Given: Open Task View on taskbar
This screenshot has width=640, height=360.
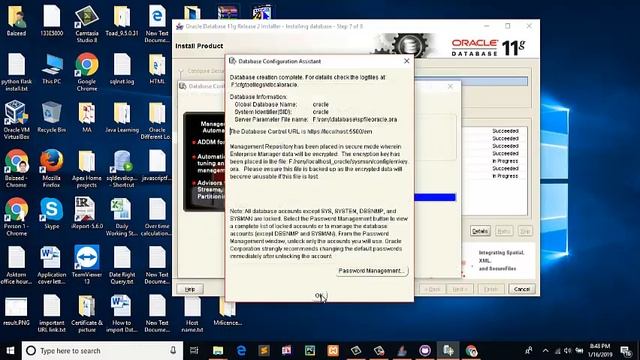Looking at the screenshot, I should tap(194, 351).
